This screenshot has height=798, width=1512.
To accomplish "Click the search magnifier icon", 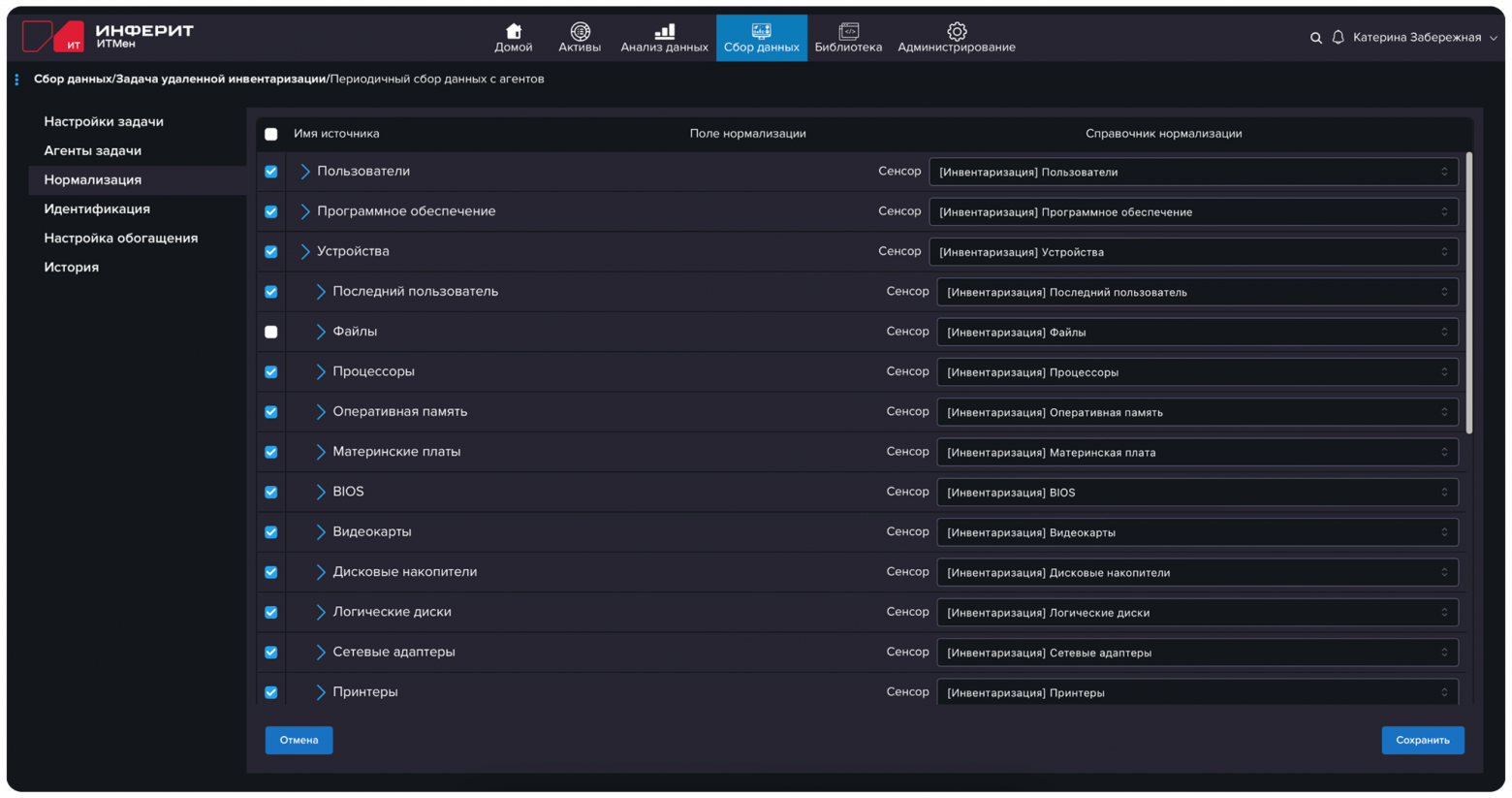I will pyautogui.click(x=1316, y=38).
